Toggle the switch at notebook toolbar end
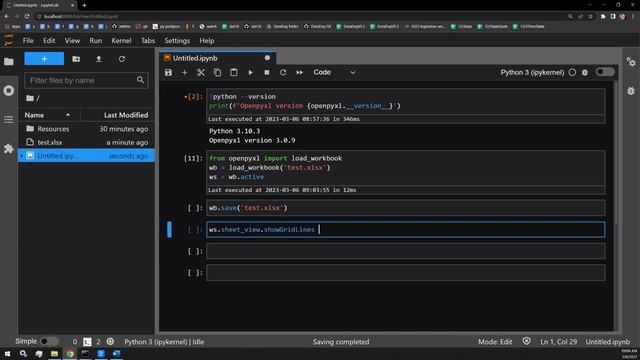Viewport: 640px width, 360px height. (x=604, y=72)
